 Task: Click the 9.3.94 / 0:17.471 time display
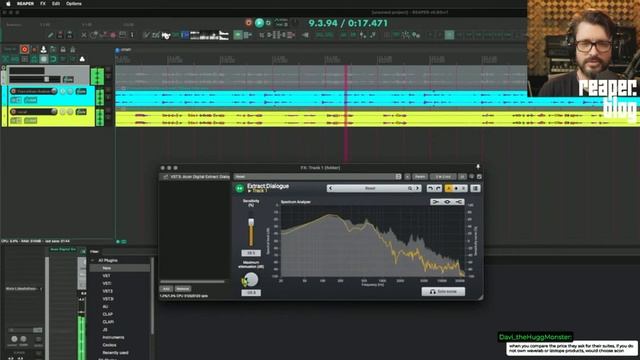point(348,23)
